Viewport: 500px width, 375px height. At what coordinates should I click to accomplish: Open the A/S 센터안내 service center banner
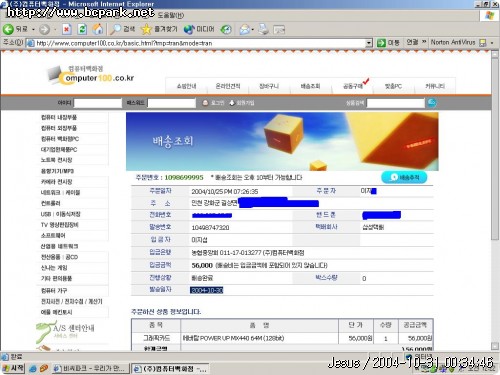click(66, 331)
